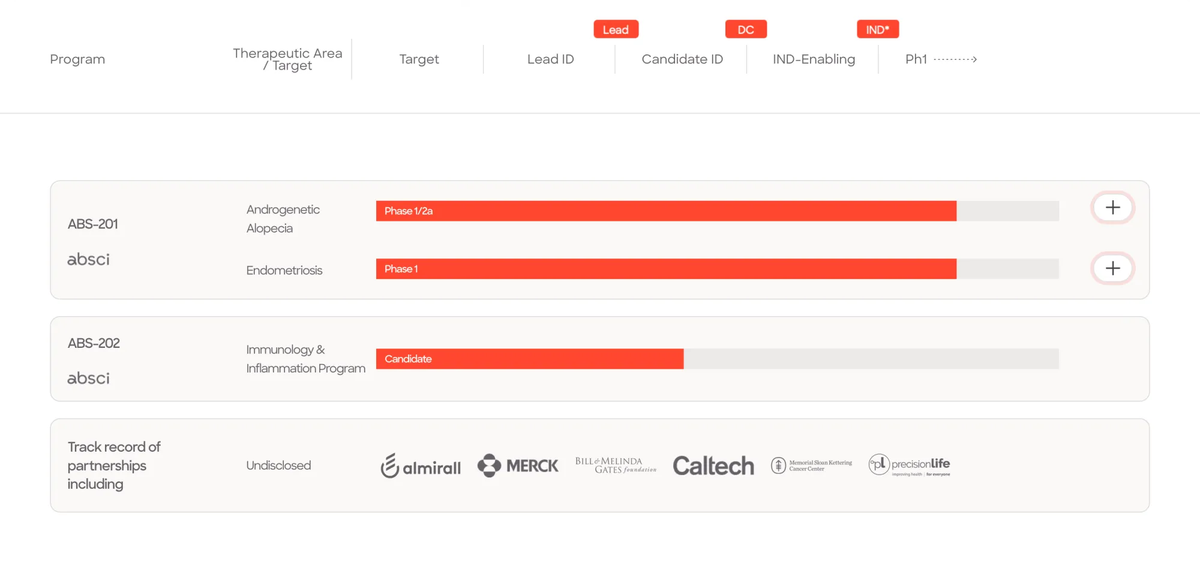Expand the Endometriosis row plus button
1200x577 pixels.
1112,268
